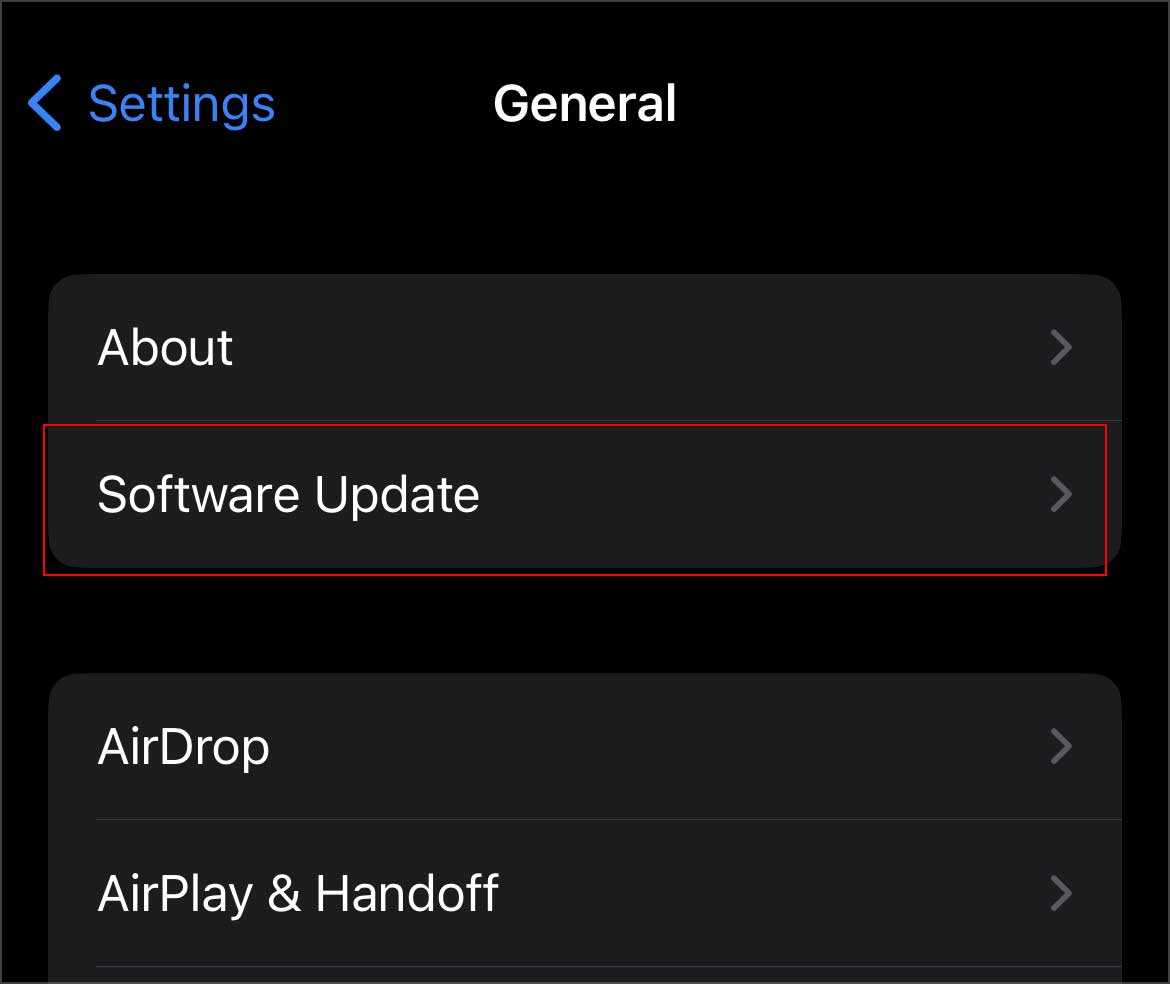
Task: Click the General page title
Action: coord(585,104)
